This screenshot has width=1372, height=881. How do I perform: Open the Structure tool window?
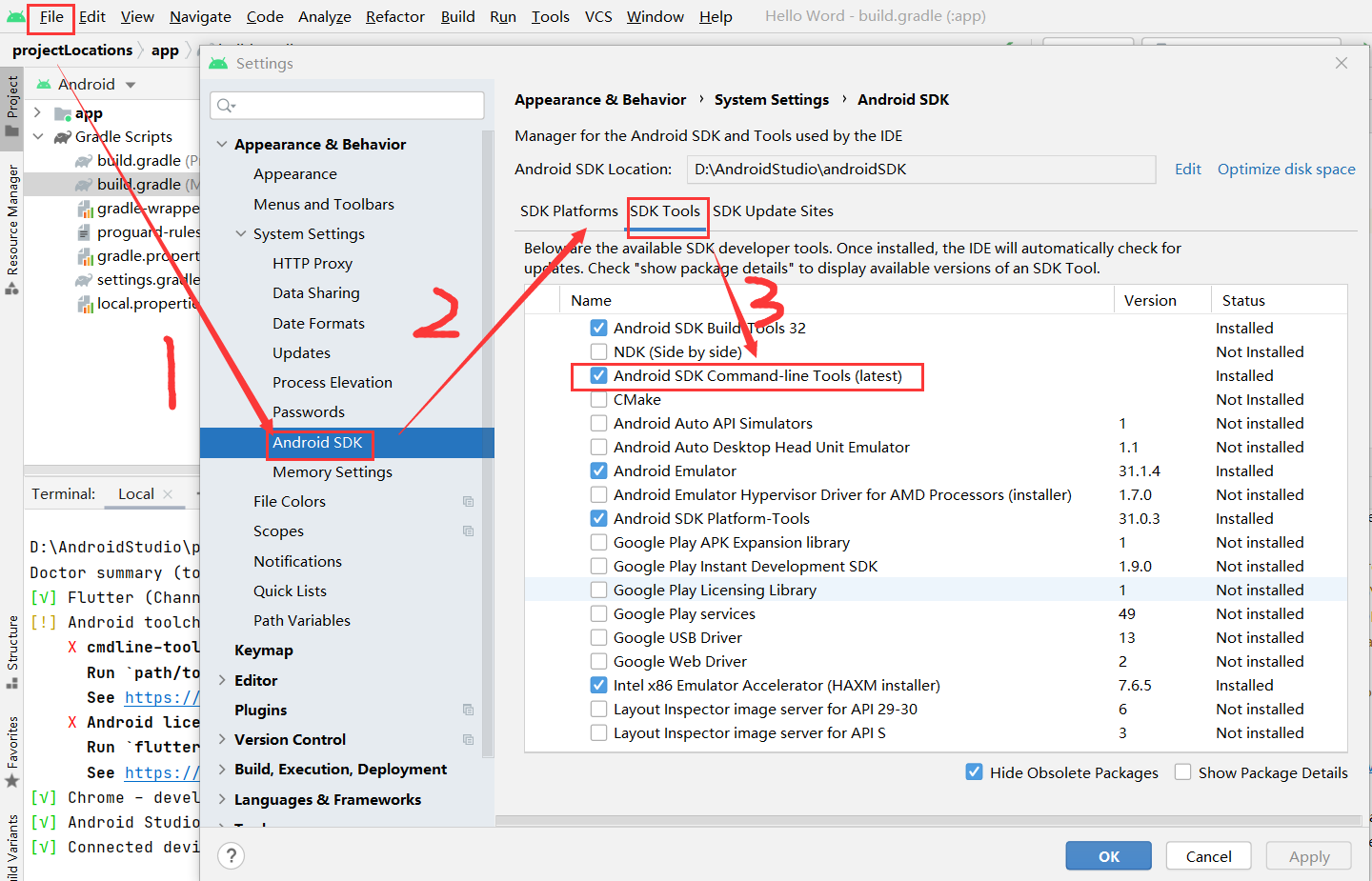[x=12, y=652]
